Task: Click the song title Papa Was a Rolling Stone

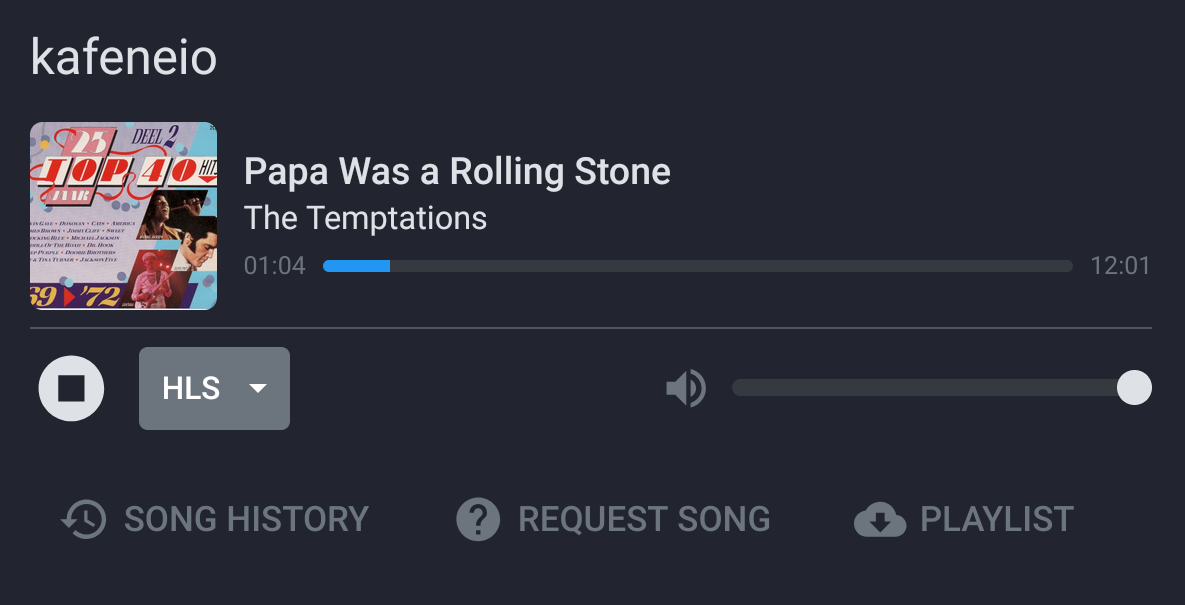Action: tap(457, 172)
